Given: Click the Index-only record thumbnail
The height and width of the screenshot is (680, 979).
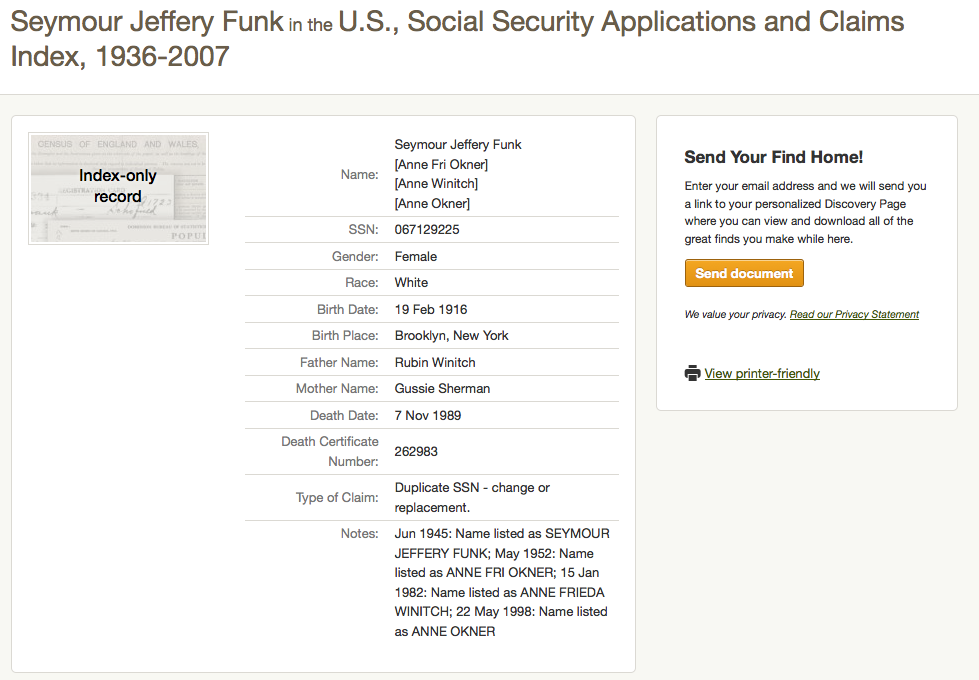Looking at the screenshot, I should [119, 189].
